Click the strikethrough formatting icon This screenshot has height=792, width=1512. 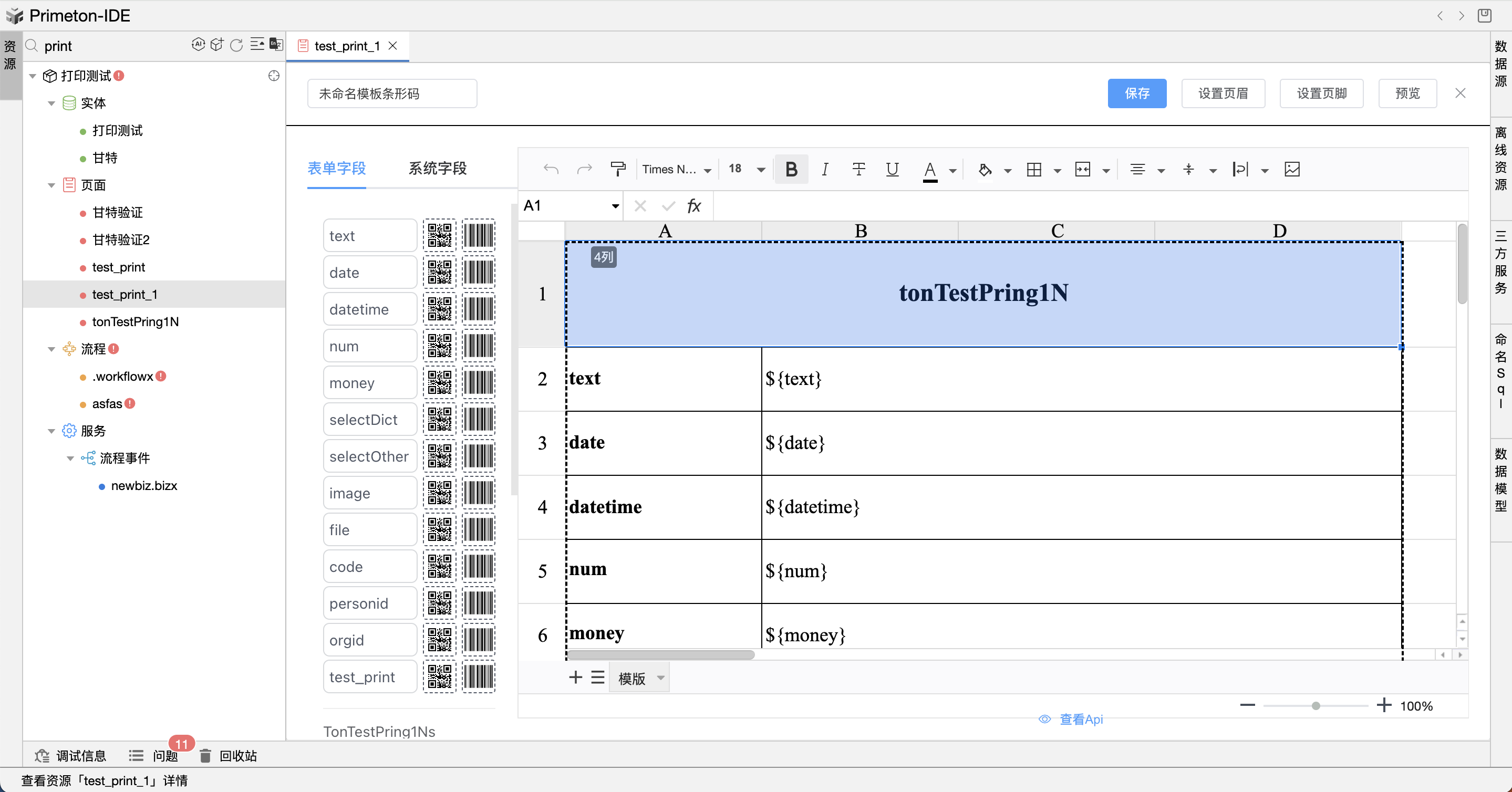(858, 169)
